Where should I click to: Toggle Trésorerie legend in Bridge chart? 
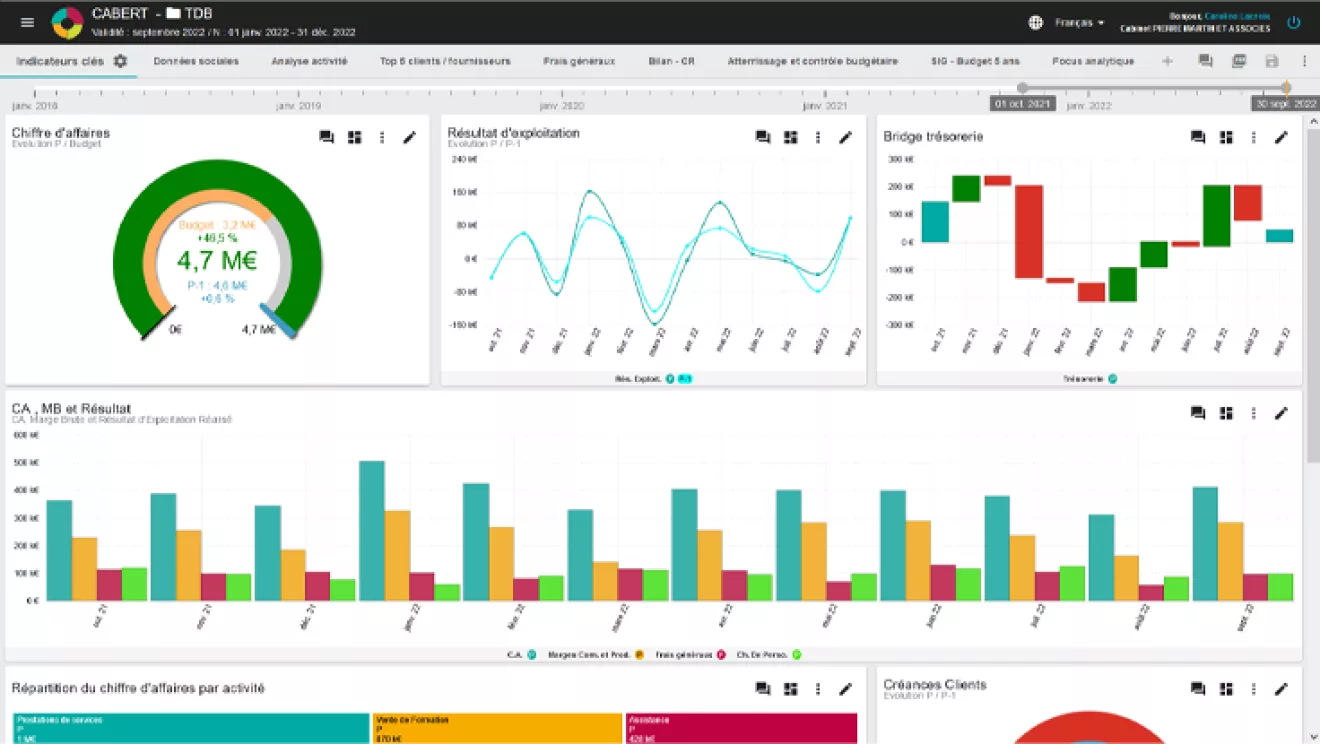coord(1090,379)
